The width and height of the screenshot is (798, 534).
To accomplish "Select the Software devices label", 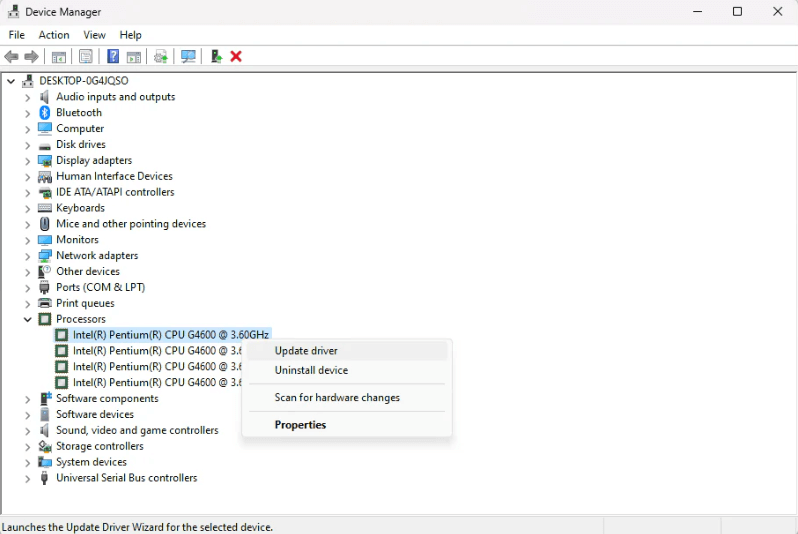I will (x=95, y=414).
